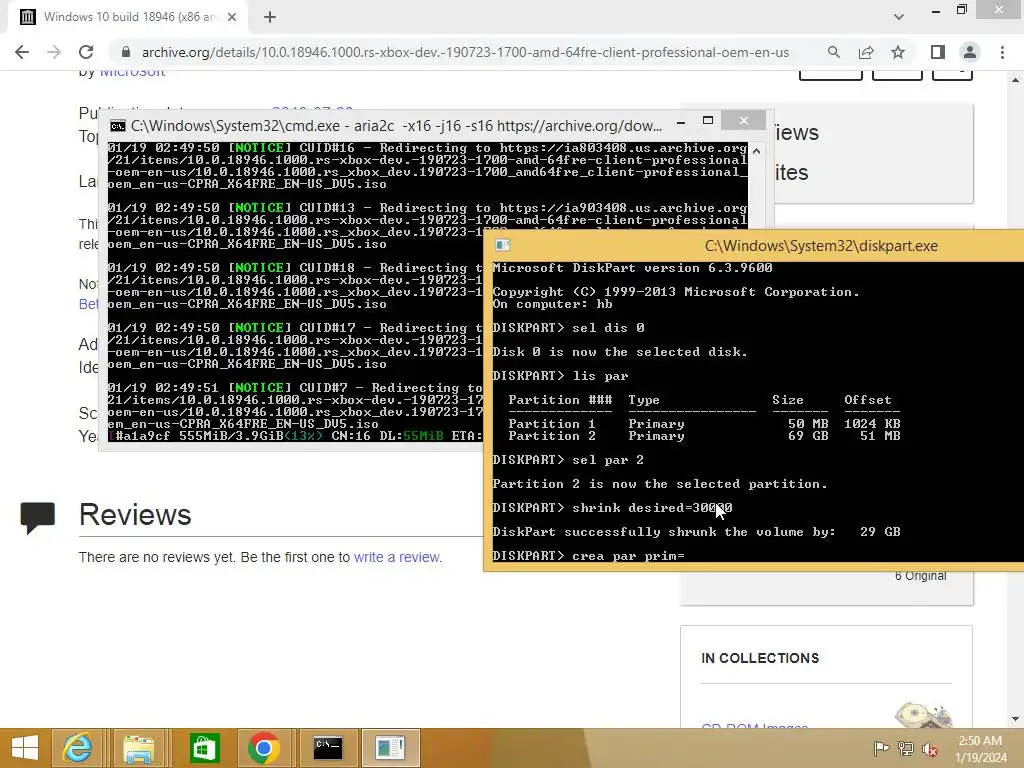Click the aria2c progress line '555MiB/3.9GiB'
1024x768 pixels.
pos(295,436)
